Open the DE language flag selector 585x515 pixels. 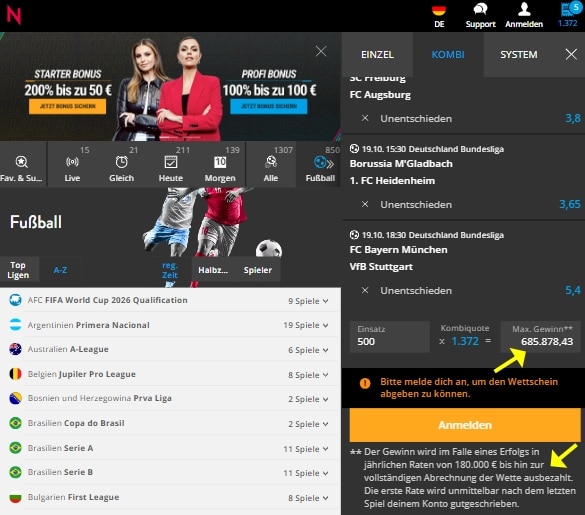pyautogui.click(x=439, y=16)
